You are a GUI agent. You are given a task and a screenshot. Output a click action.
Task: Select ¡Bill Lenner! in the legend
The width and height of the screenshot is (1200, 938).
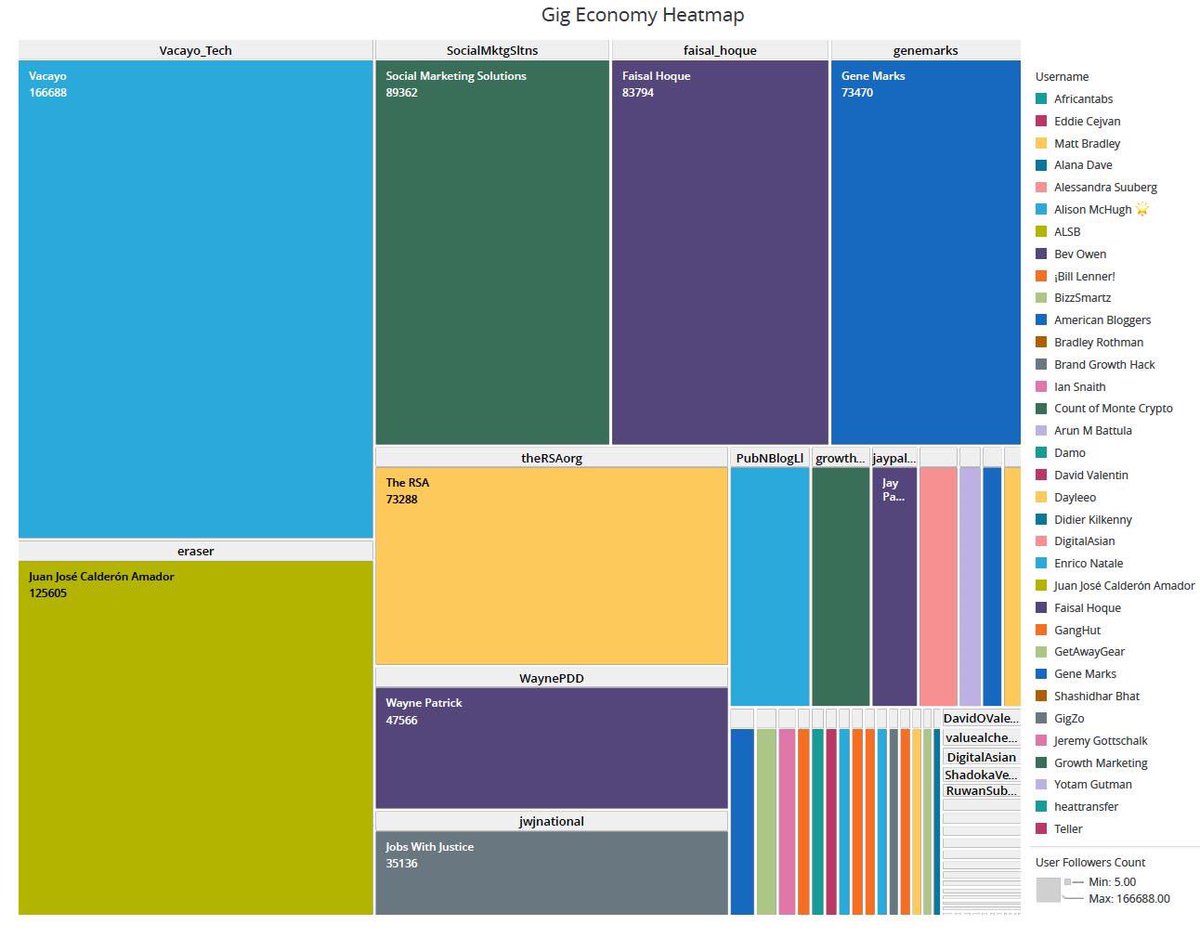coord(1075,276)
